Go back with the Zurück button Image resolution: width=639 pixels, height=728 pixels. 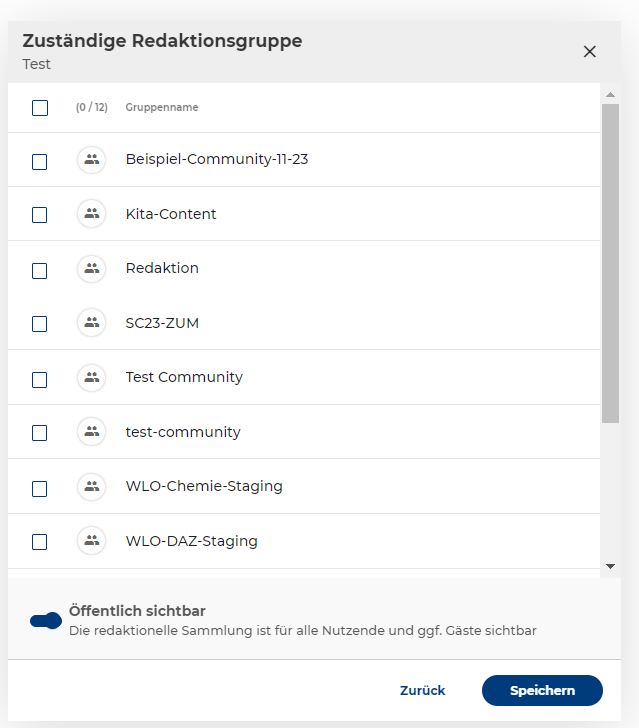[422, 691]
